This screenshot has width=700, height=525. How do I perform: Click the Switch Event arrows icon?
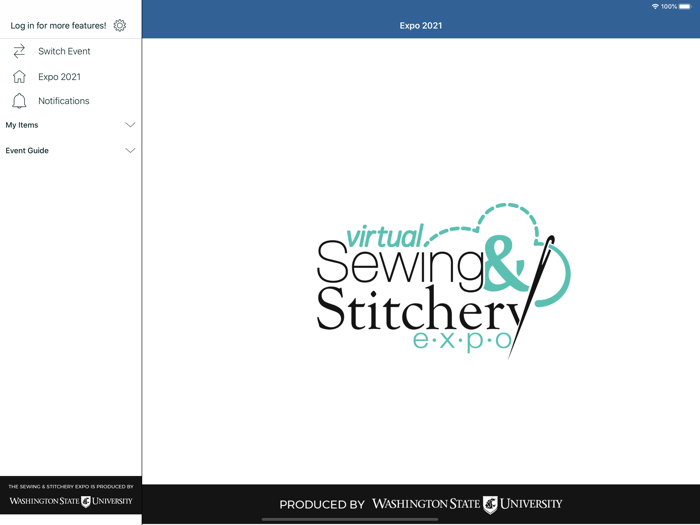[x=19, y=51]
